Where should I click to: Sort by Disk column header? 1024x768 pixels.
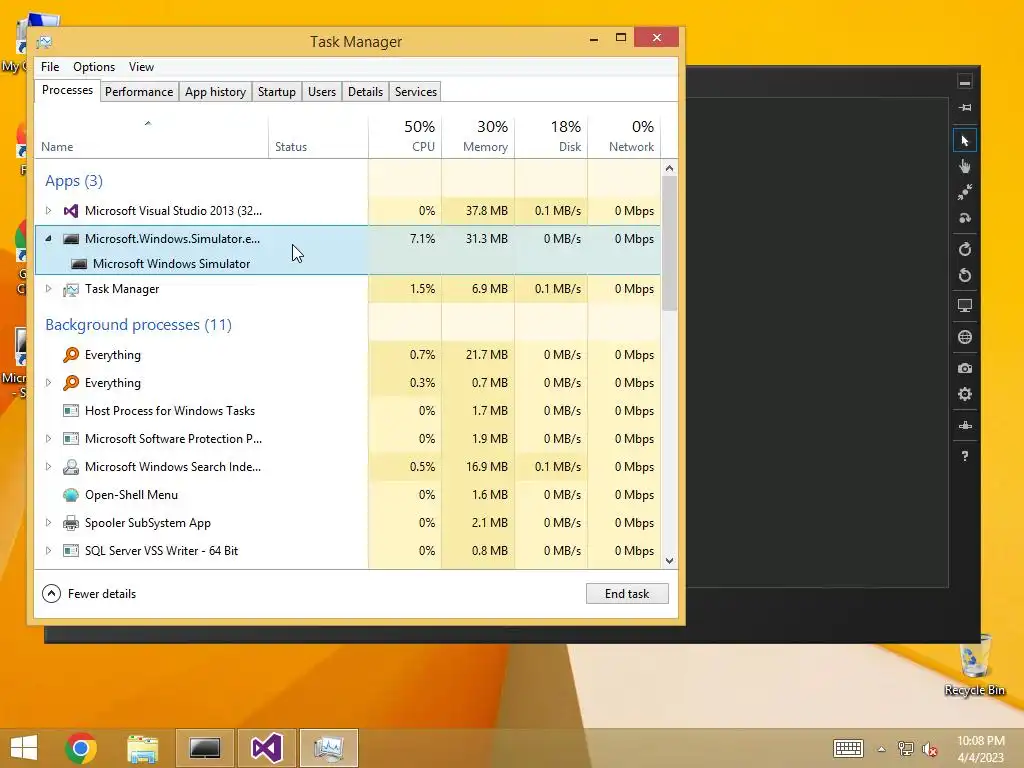[551, 136]
